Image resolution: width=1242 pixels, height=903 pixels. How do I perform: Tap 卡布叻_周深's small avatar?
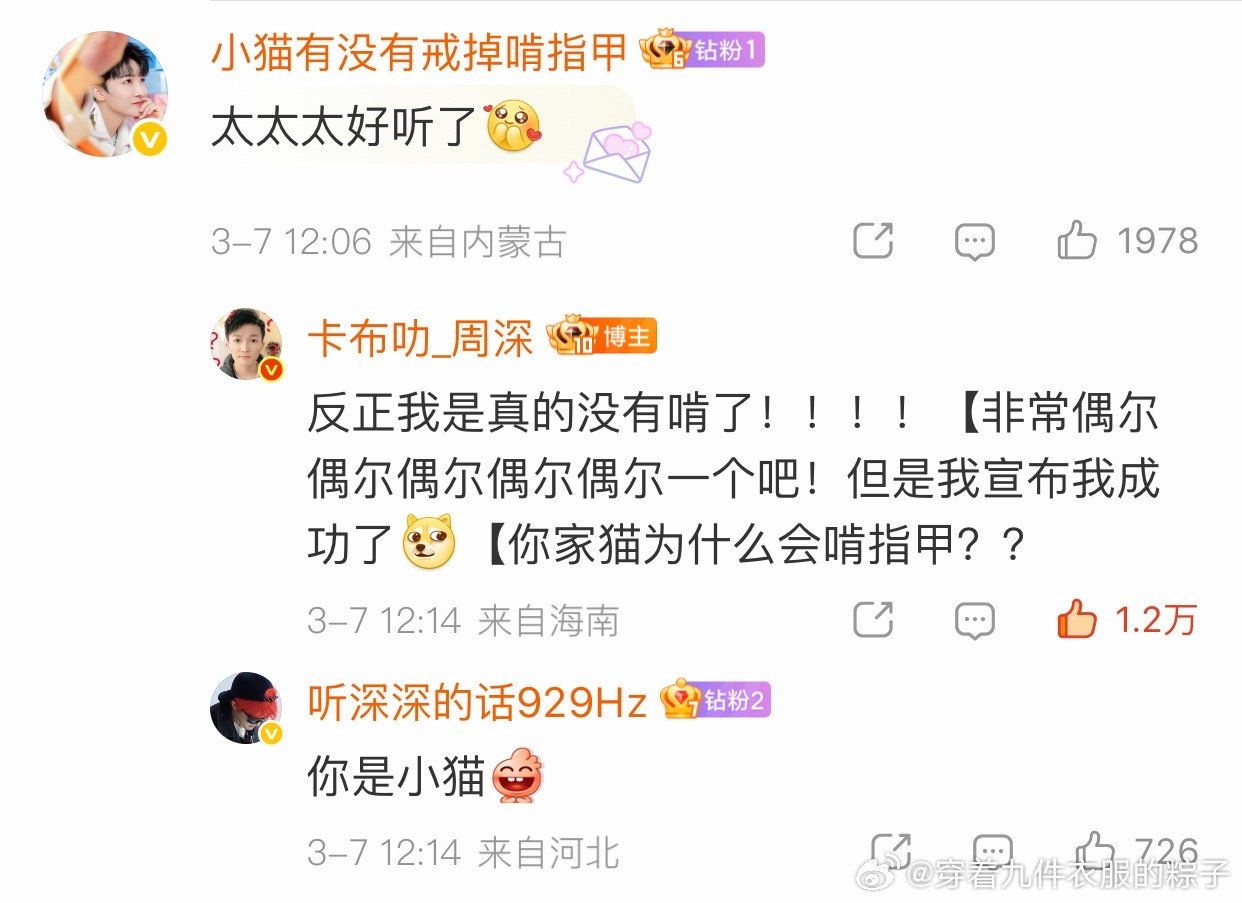(x=246, y=344)
